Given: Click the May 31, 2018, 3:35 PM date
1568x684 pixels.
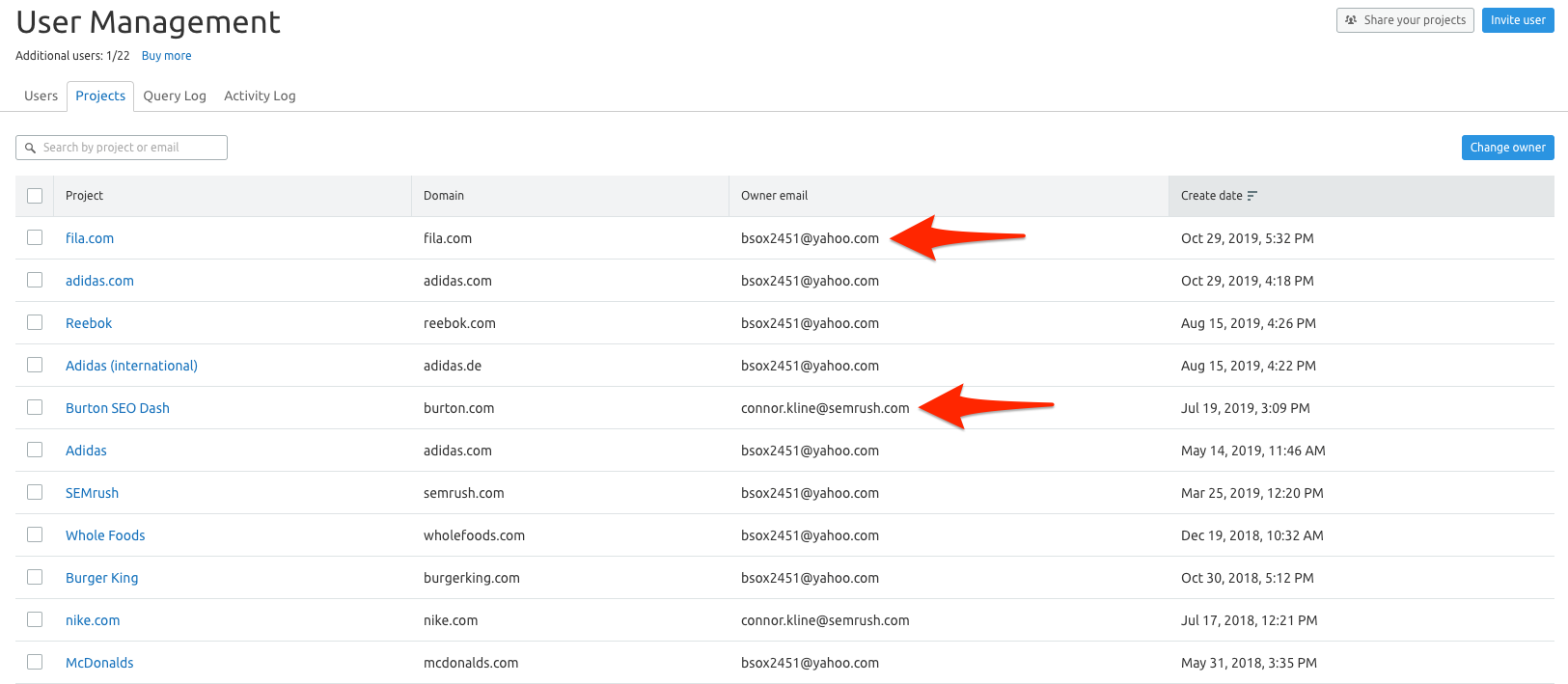Looking at the screenshot, I should (1249, 663).
